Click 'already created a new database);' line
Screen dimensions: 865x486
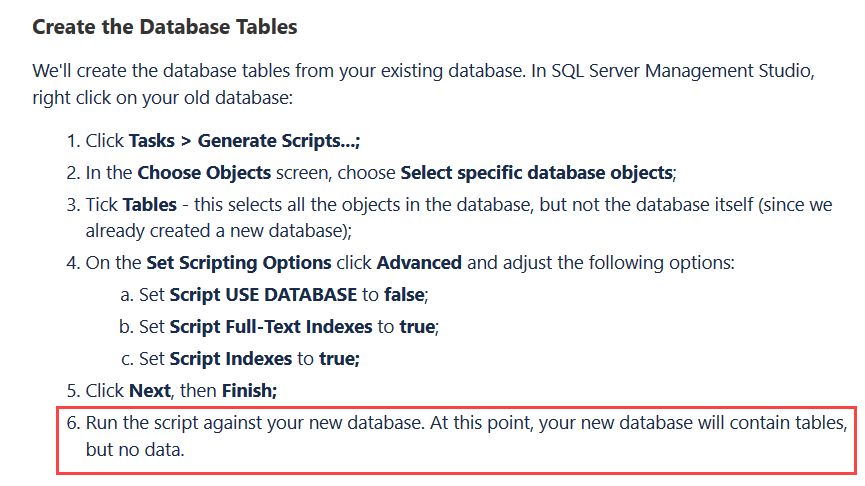(218, 231)
